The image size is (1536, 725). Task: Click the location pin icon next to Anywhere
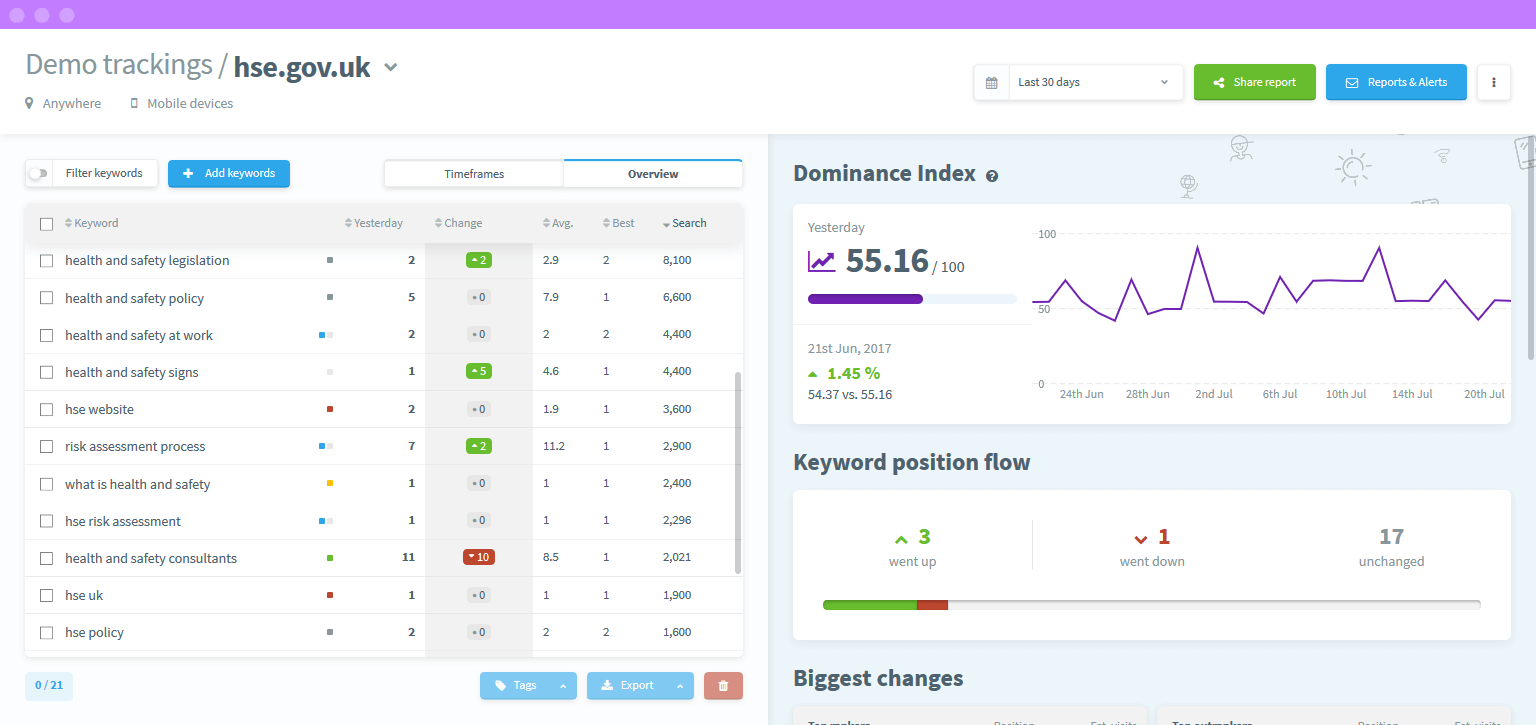click(x=30, y=103)
